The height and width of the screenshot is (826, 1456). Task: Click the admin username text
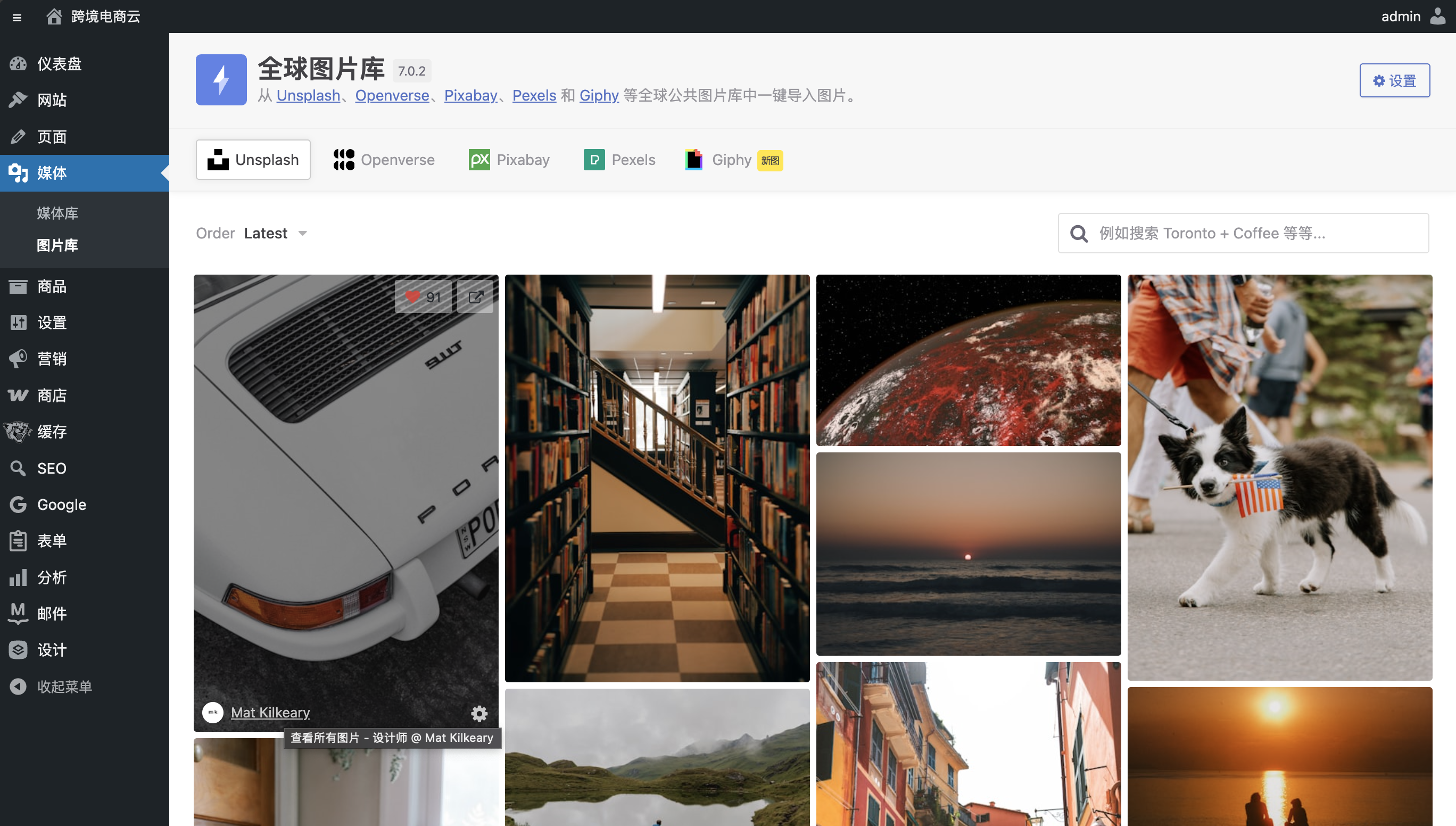coord(1401,16)
